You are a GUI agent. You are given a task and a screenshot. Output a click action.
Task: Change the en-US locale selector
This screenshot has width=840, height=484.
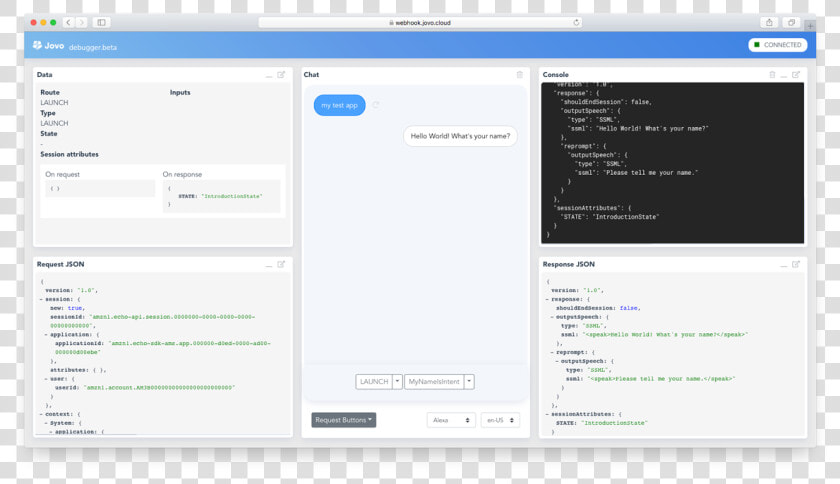500,420
